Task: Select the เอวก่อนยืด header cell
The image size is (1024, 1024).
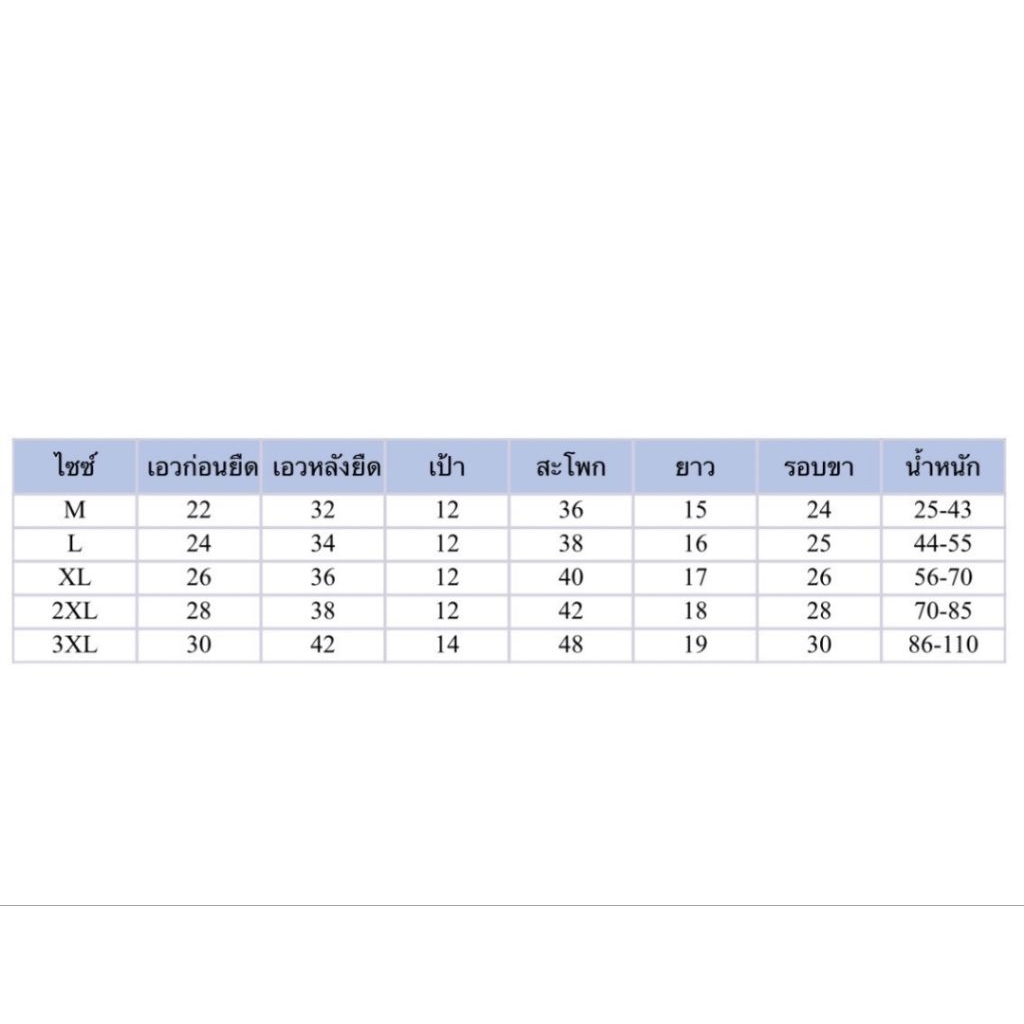Action: [199, 467]
